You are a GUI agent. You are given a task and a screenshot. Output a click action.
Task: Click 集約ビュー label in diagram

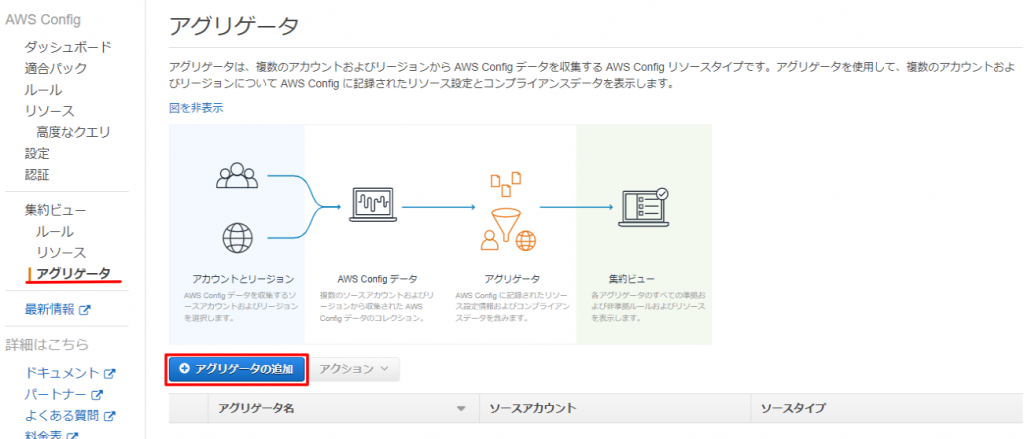coord(632,280)
